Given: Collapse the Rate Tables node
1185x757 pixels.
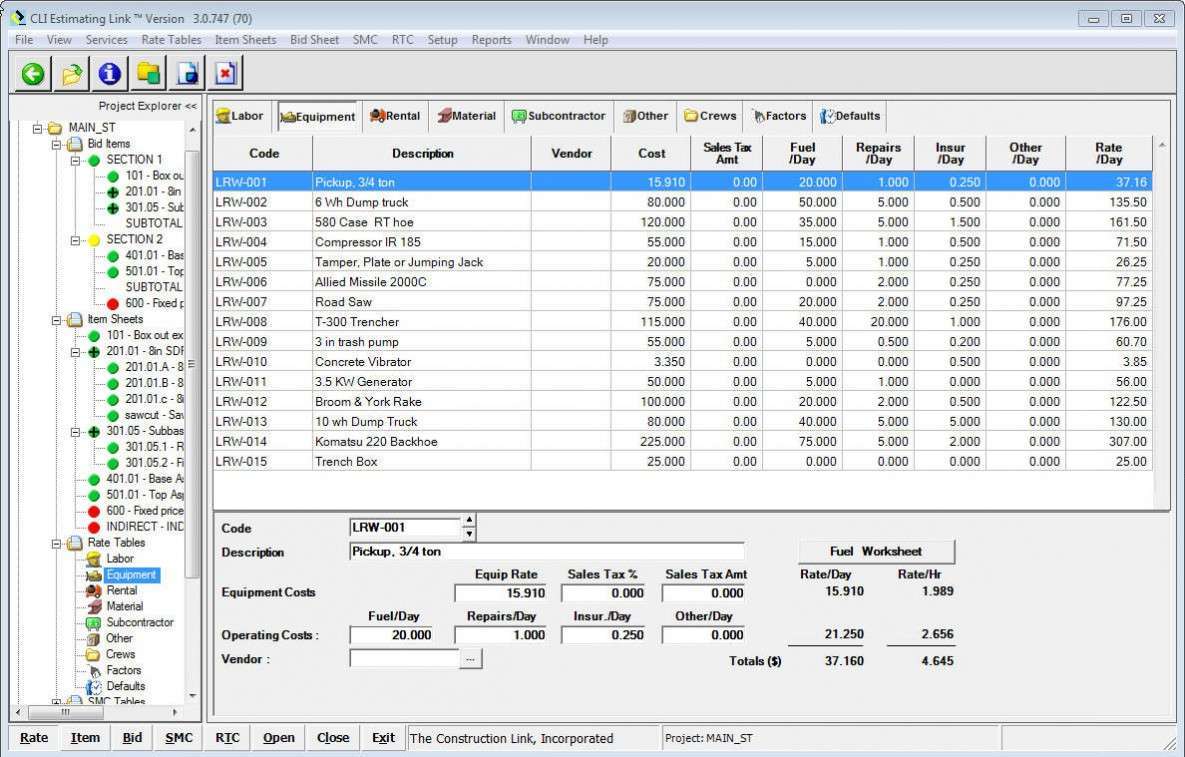Looking at the screenshot, I should pyautogui.click(x=56, y=543).
